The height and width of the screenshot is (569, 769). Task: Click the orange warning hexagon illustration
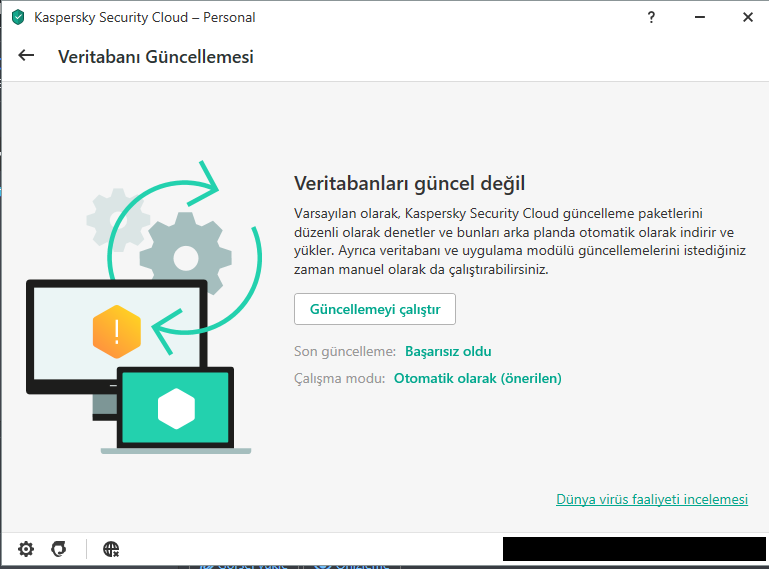tap(117, 332)
